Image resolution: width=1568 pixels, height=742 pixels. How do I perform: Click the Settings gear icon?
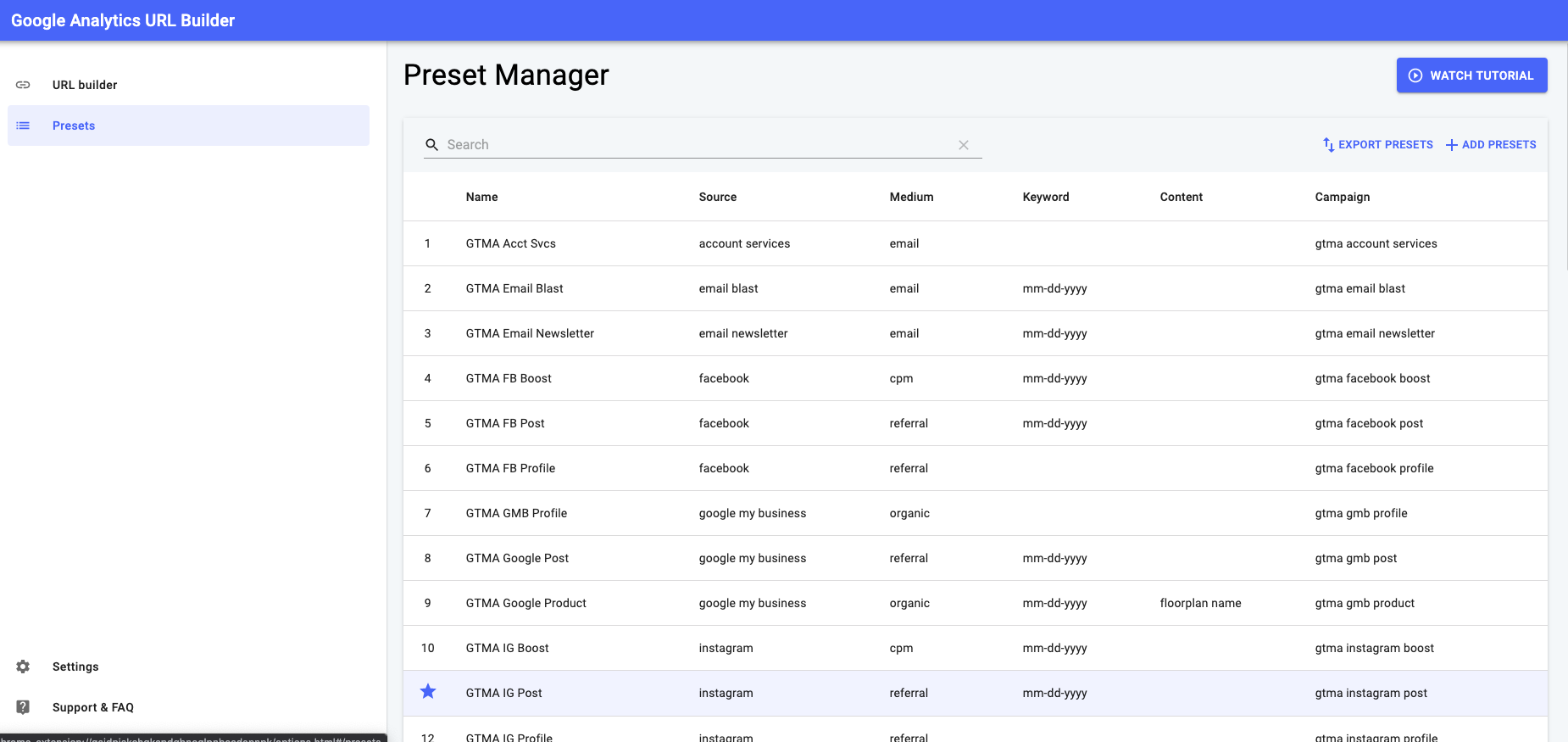pos(23,667)
